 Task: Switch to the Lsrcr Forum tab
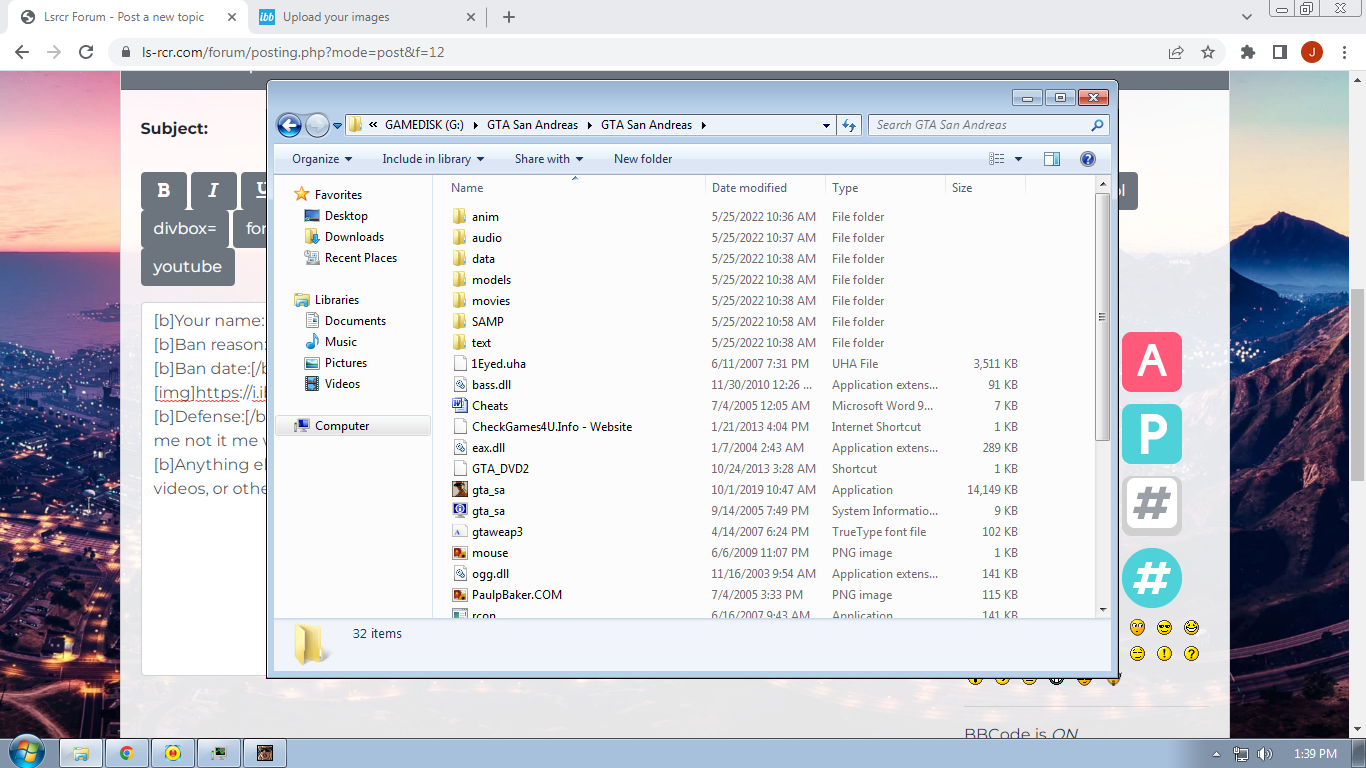tap(128, 17)
